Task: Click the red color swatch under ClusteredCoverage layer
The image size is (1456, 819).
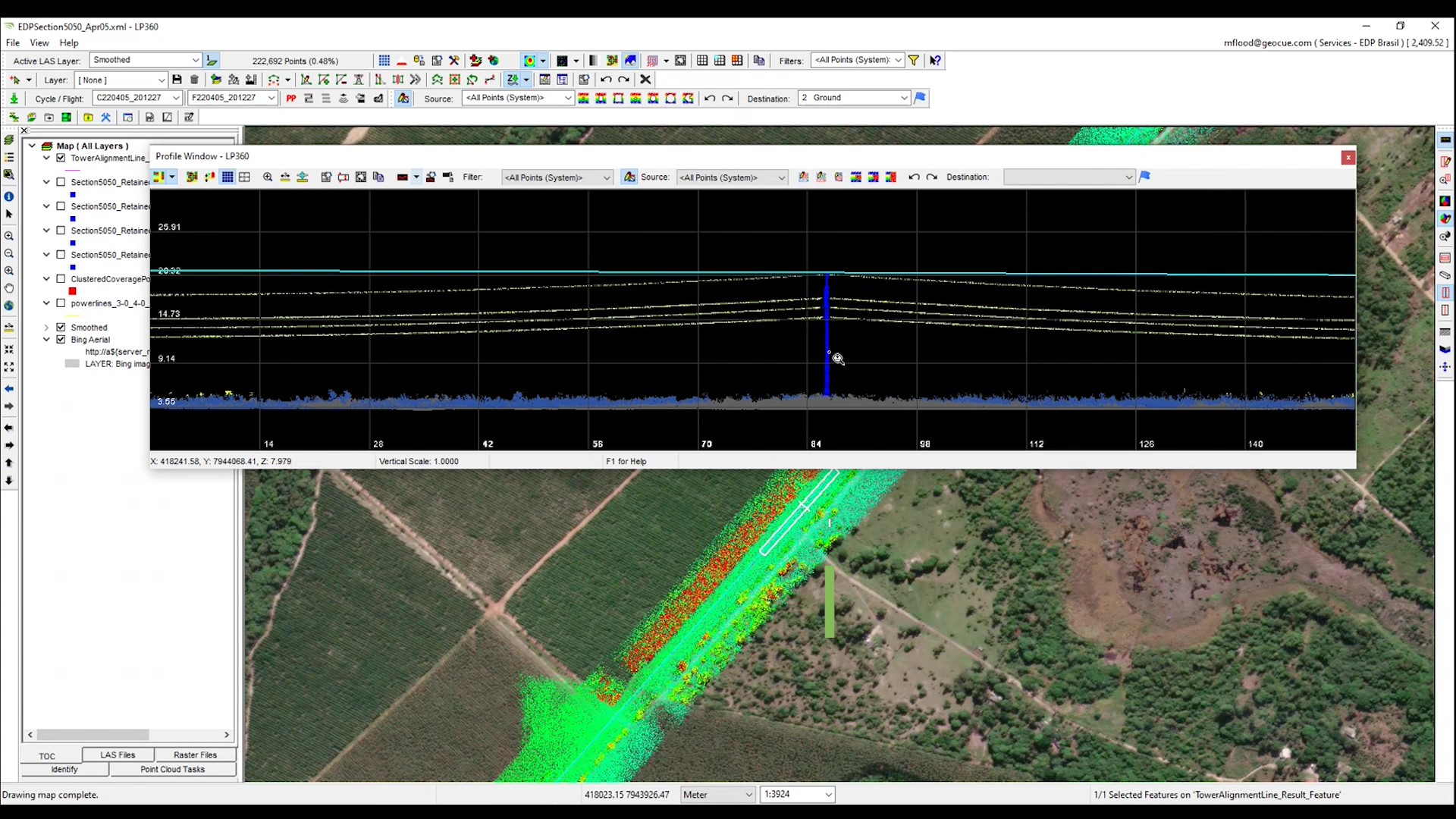Action: [73, 290]
